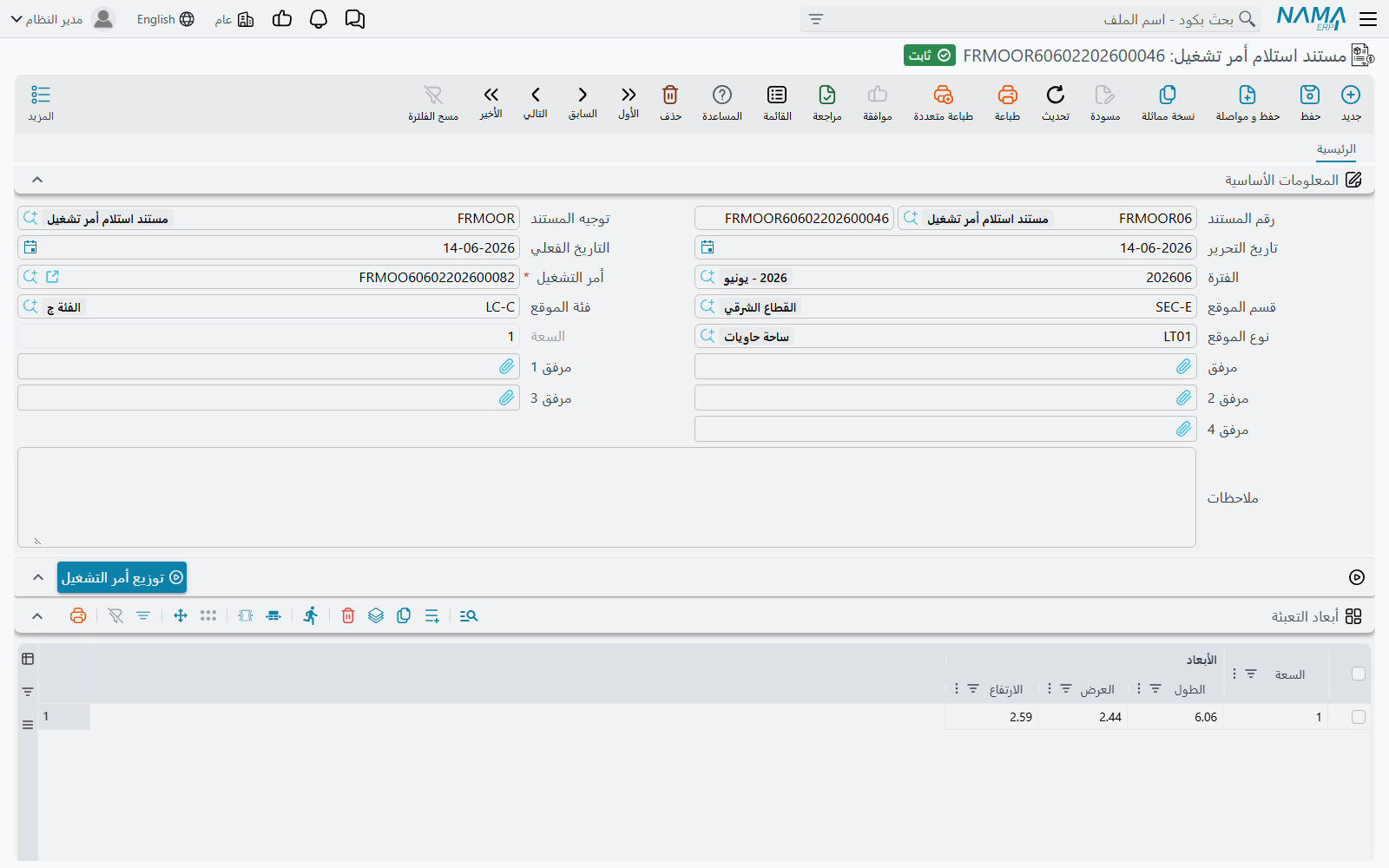Open the السعة column options menu
Screen dimensions: 1389x868
pos(1234,674)
